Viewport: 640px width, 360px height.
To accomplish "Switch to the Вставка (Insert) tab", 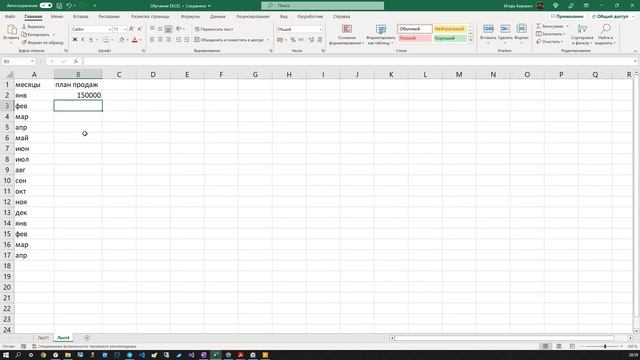I will (80, 16).
